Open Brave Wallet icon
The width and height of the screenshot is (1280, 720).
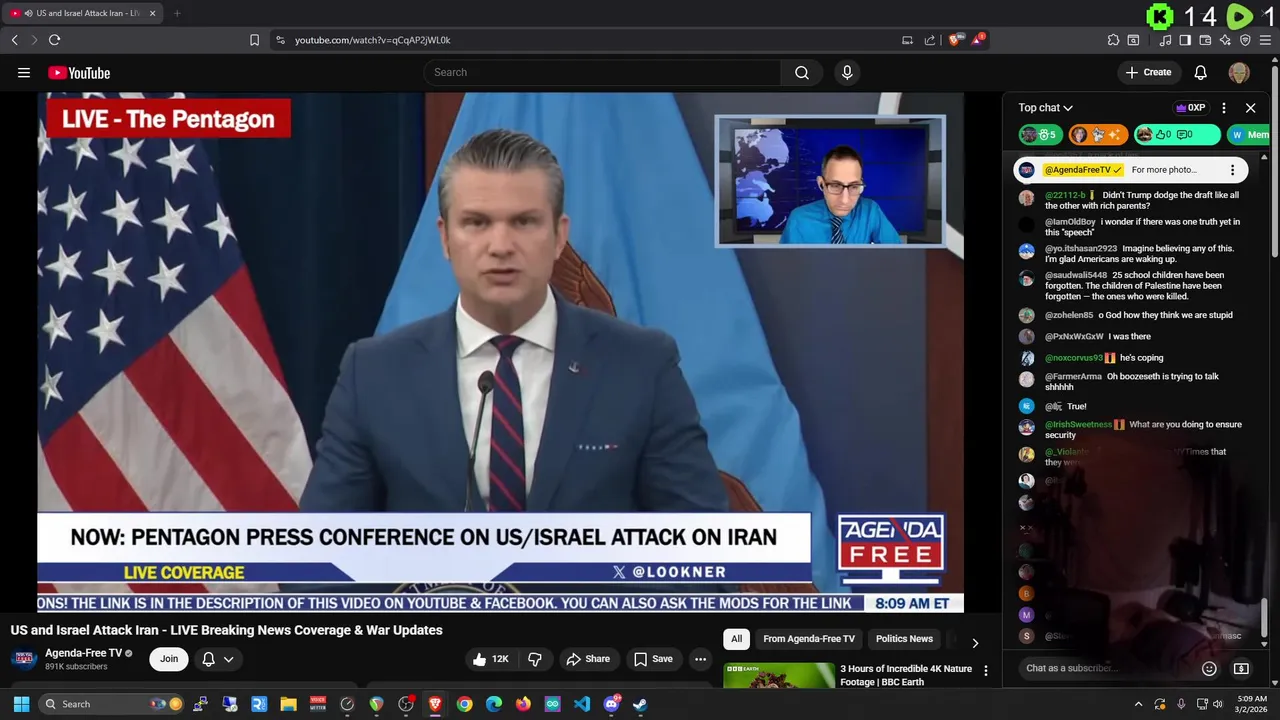click(1205, 40)
